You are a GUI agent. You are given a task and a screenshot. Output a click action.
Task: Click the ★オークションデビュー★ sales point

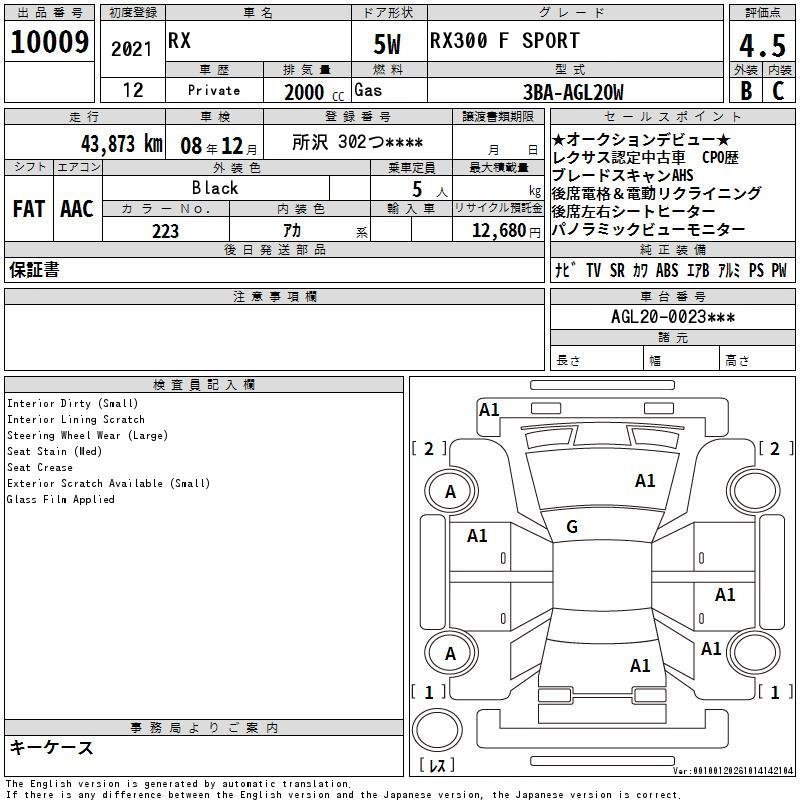[x=641, y=139]
